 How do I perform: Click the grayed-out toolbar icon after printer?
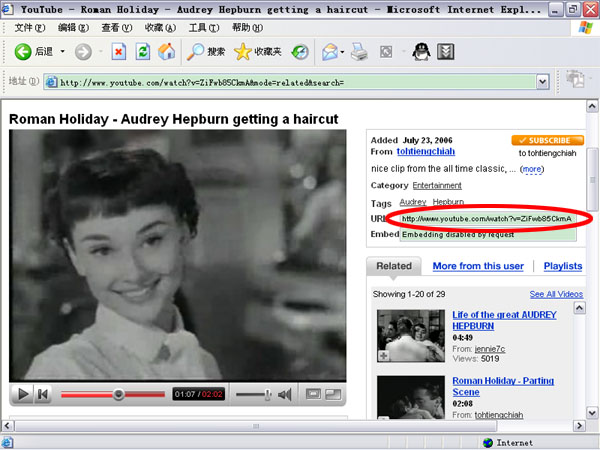click(386, 52)
